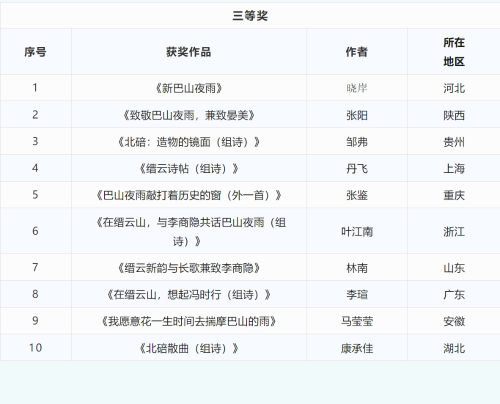Select the 序号 column header
Viewport: 500px width, 404px height.
point(35,52)
